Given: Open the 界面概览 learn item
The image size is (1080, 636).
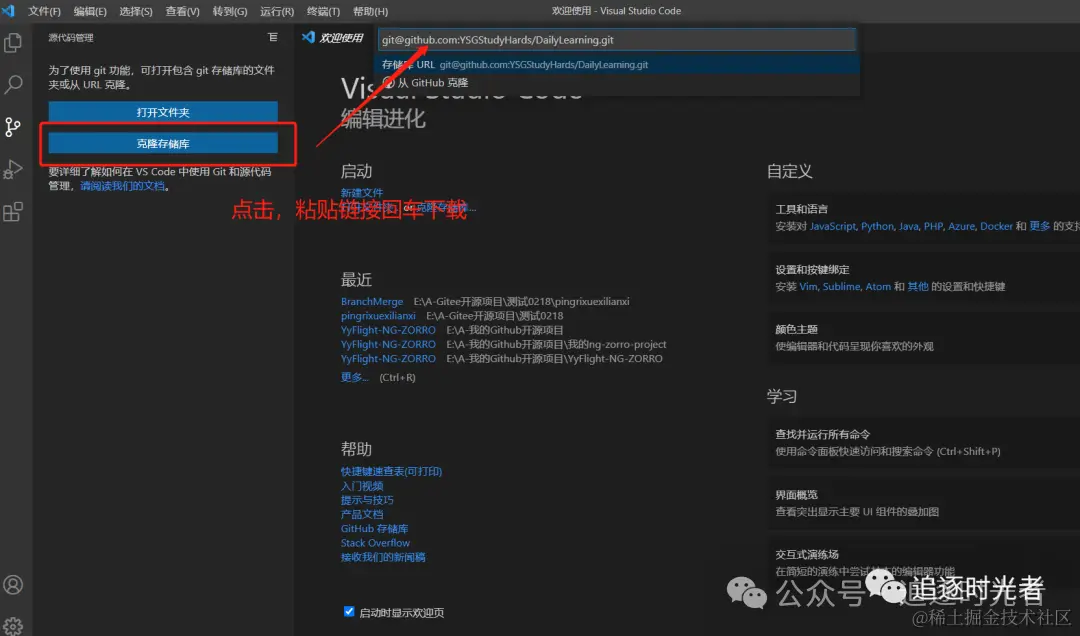Looking at the screenshot, I should (924, 503).
